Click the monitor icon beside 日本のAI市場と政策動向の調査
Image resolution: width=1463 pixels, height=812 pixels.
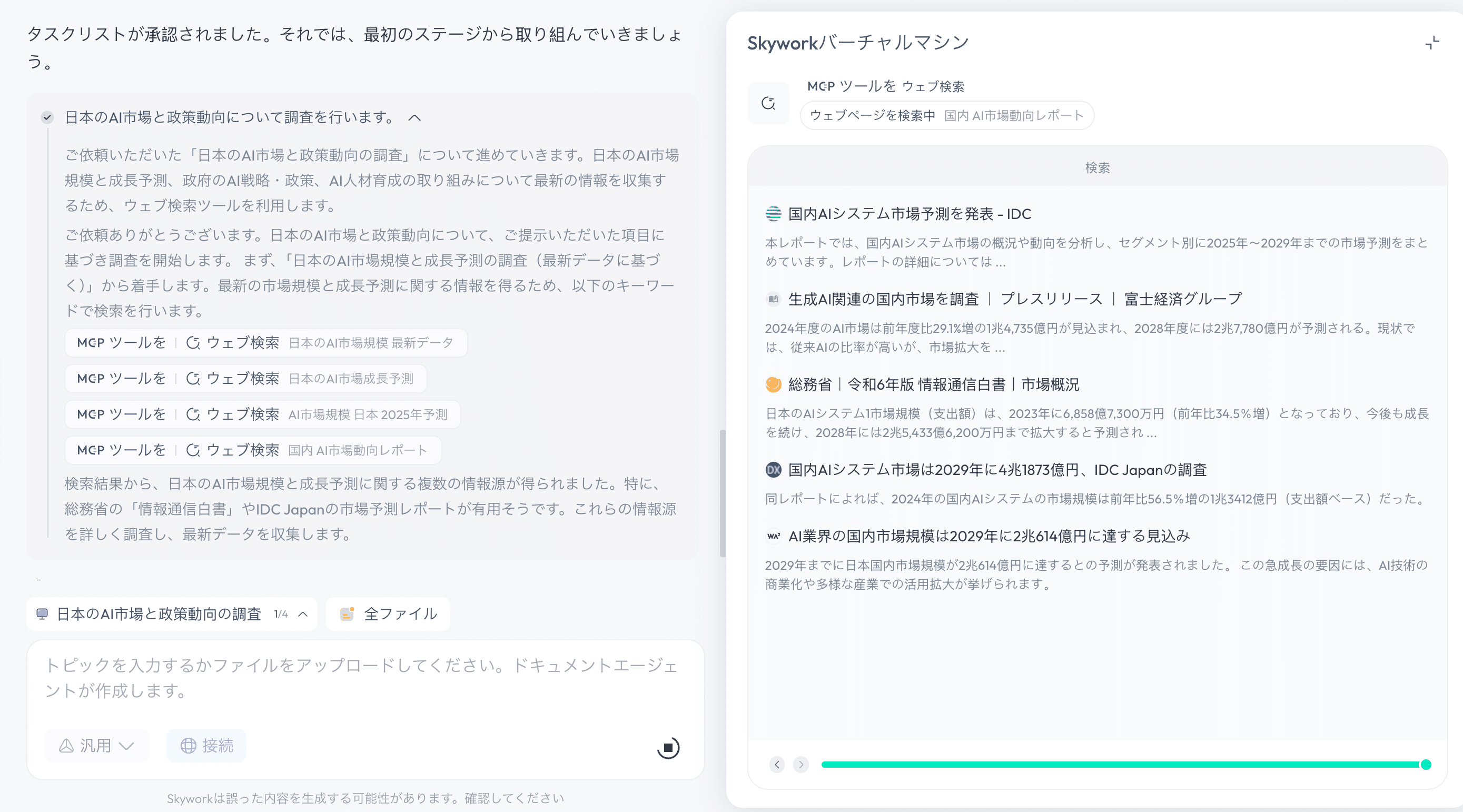point(42,614)
